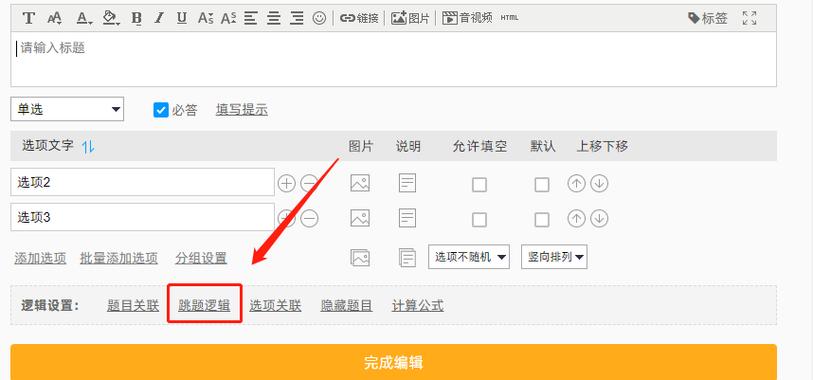Edit the 选项3 text field

tap(143, 217)
